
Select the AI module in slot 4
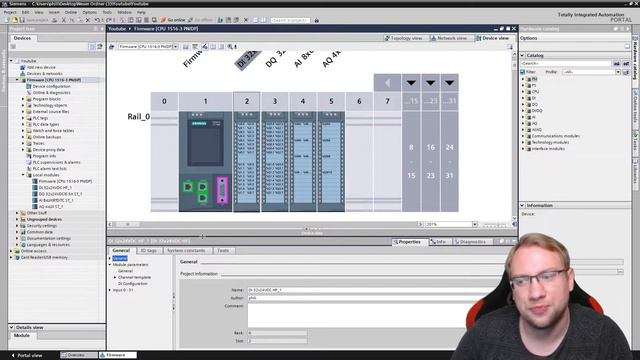(303, 161)
